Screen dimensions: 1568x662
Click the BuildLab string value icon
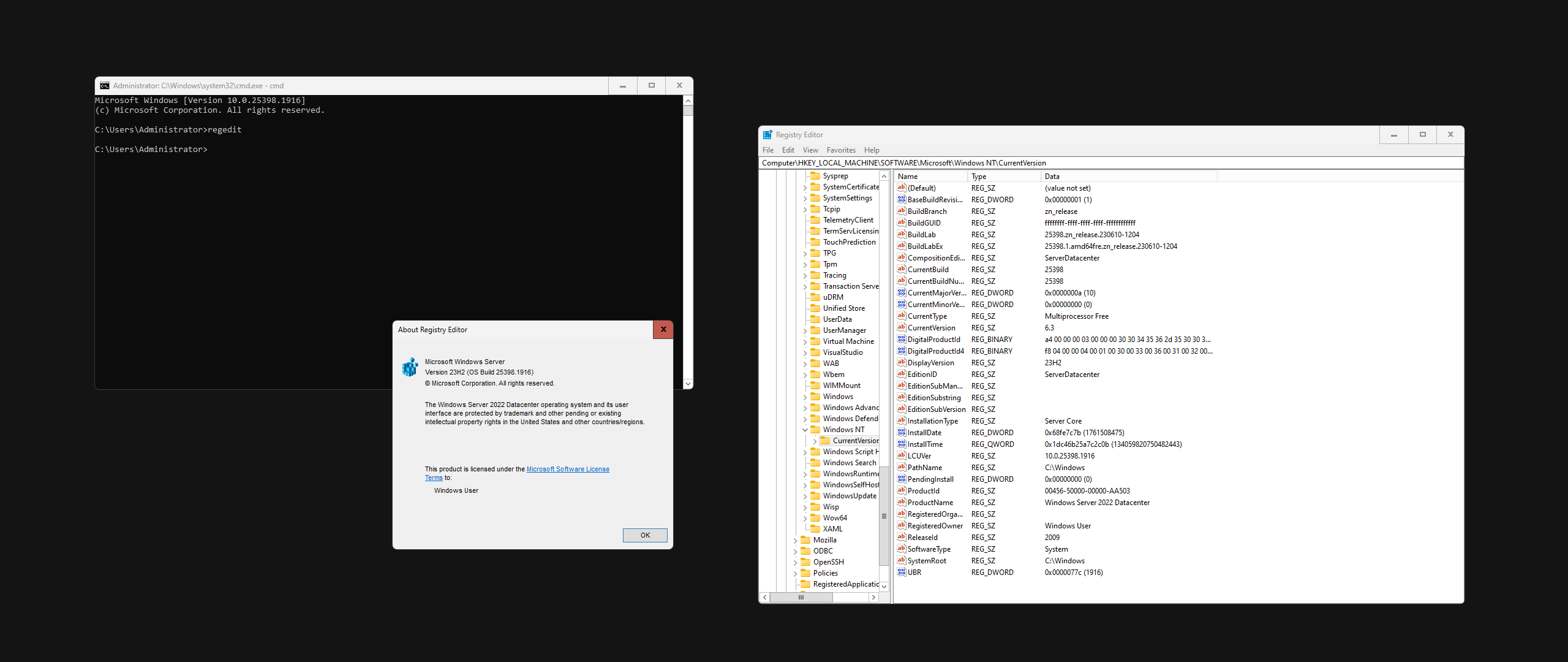[901, 234]
